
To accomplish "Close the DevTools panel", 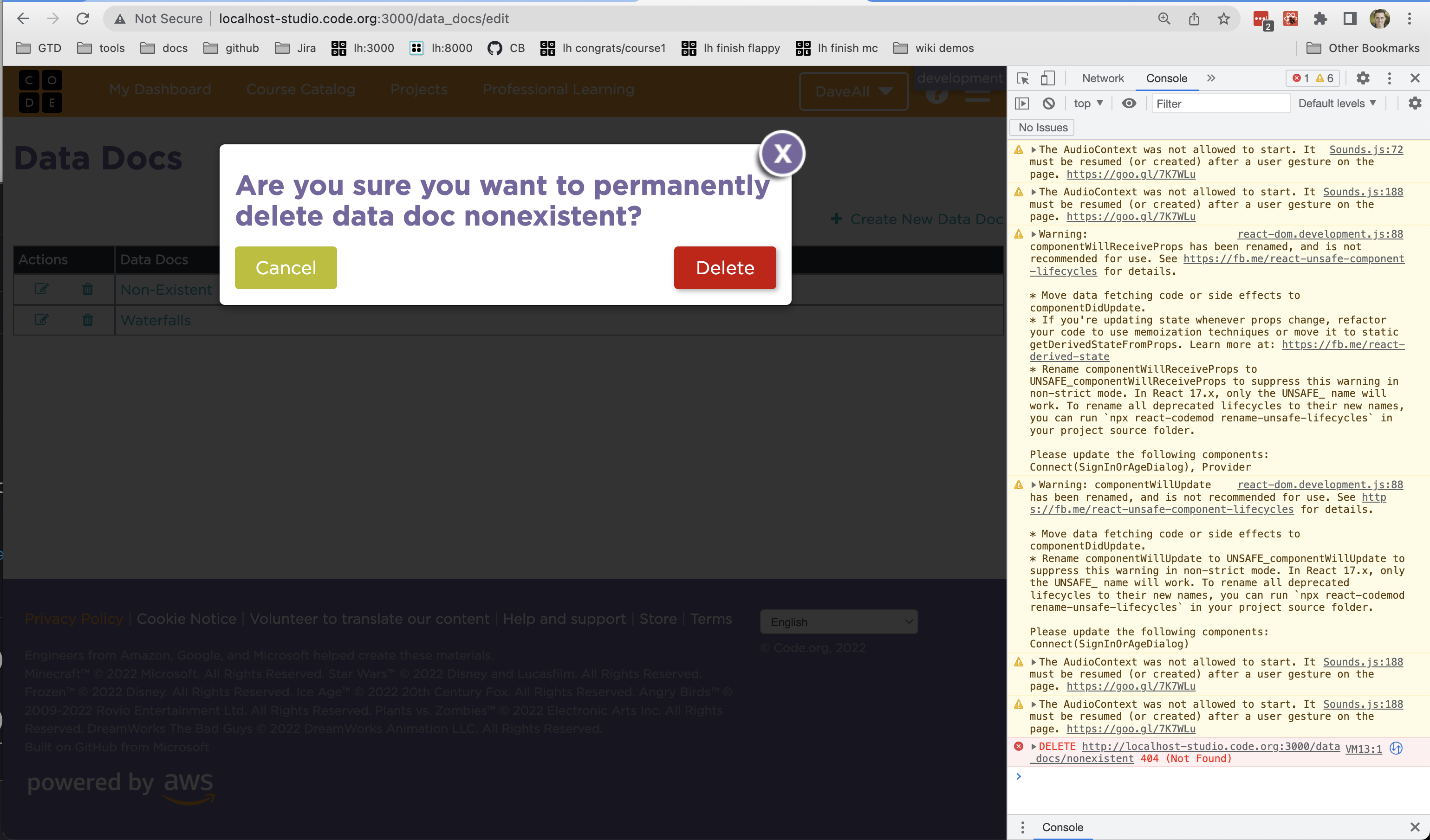I will pyautogui.click(x=1415, y=78).
